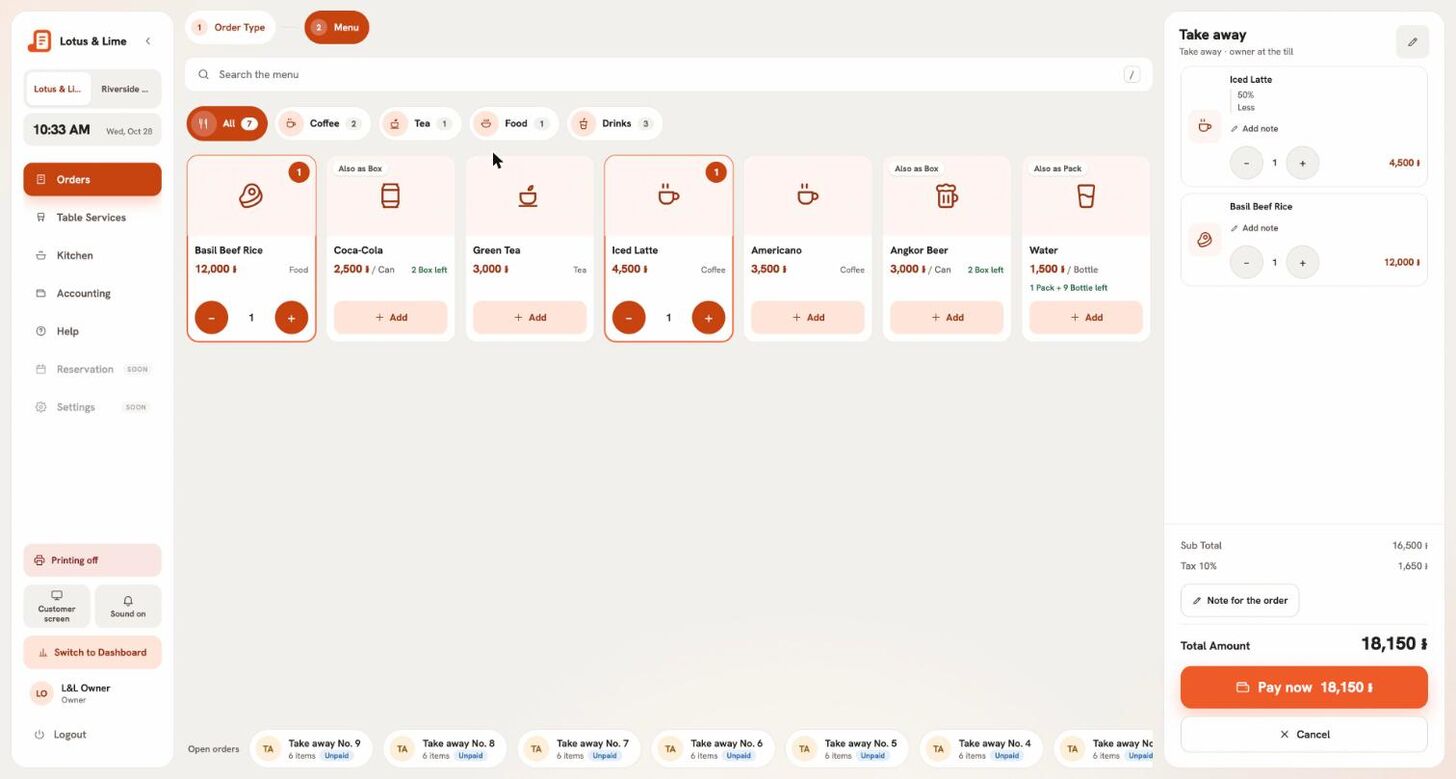Filter menu by the Coffee category
1456x779 pixels.
pyautogui.click(x=323, y=123)
